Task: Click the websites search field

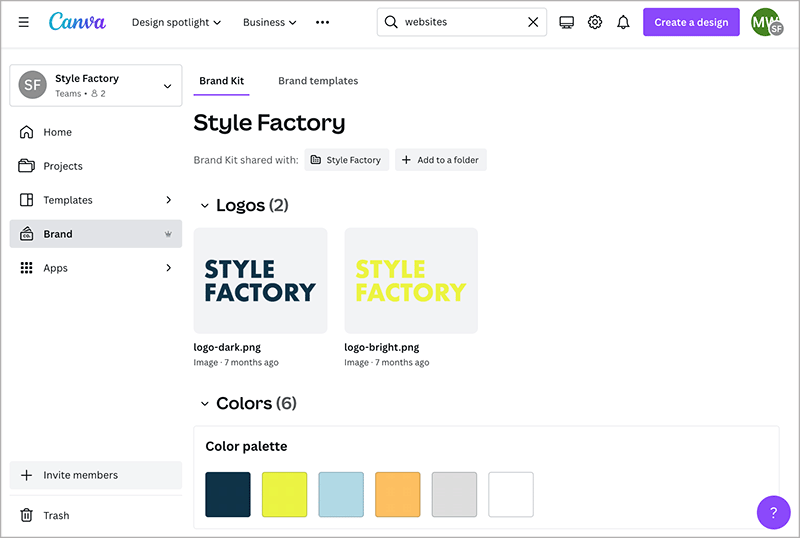Action: pyautogui.click(x=462, y=22)
